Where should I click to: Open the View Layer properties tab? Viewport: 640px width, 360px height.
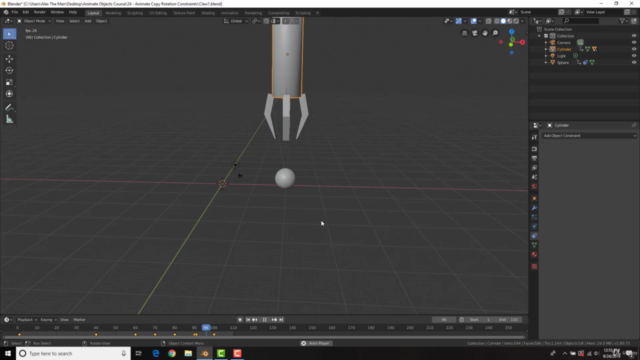tap(534, 168)
